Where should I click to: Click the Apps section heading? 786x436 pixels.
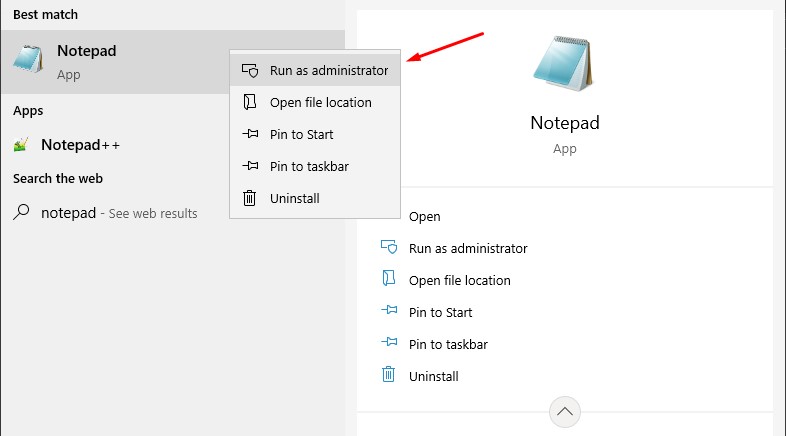(28, 111)
